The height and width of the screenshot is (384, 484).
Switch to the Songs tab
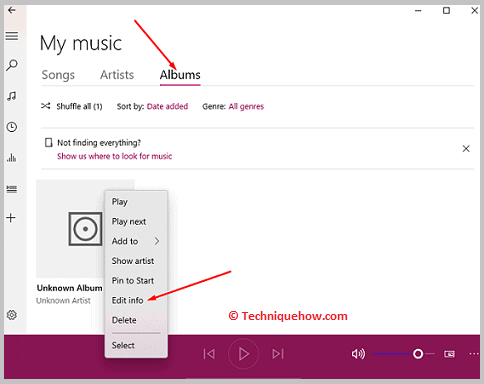tap(58, 75)
